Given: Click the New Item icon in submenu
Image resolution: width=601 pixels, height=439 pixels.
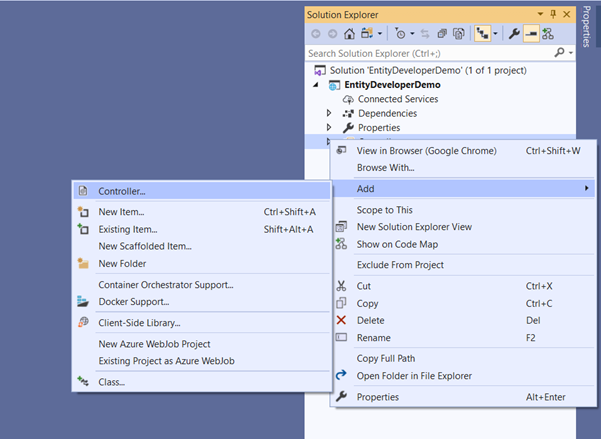Looking at the screenshot, I should point(83,212).
